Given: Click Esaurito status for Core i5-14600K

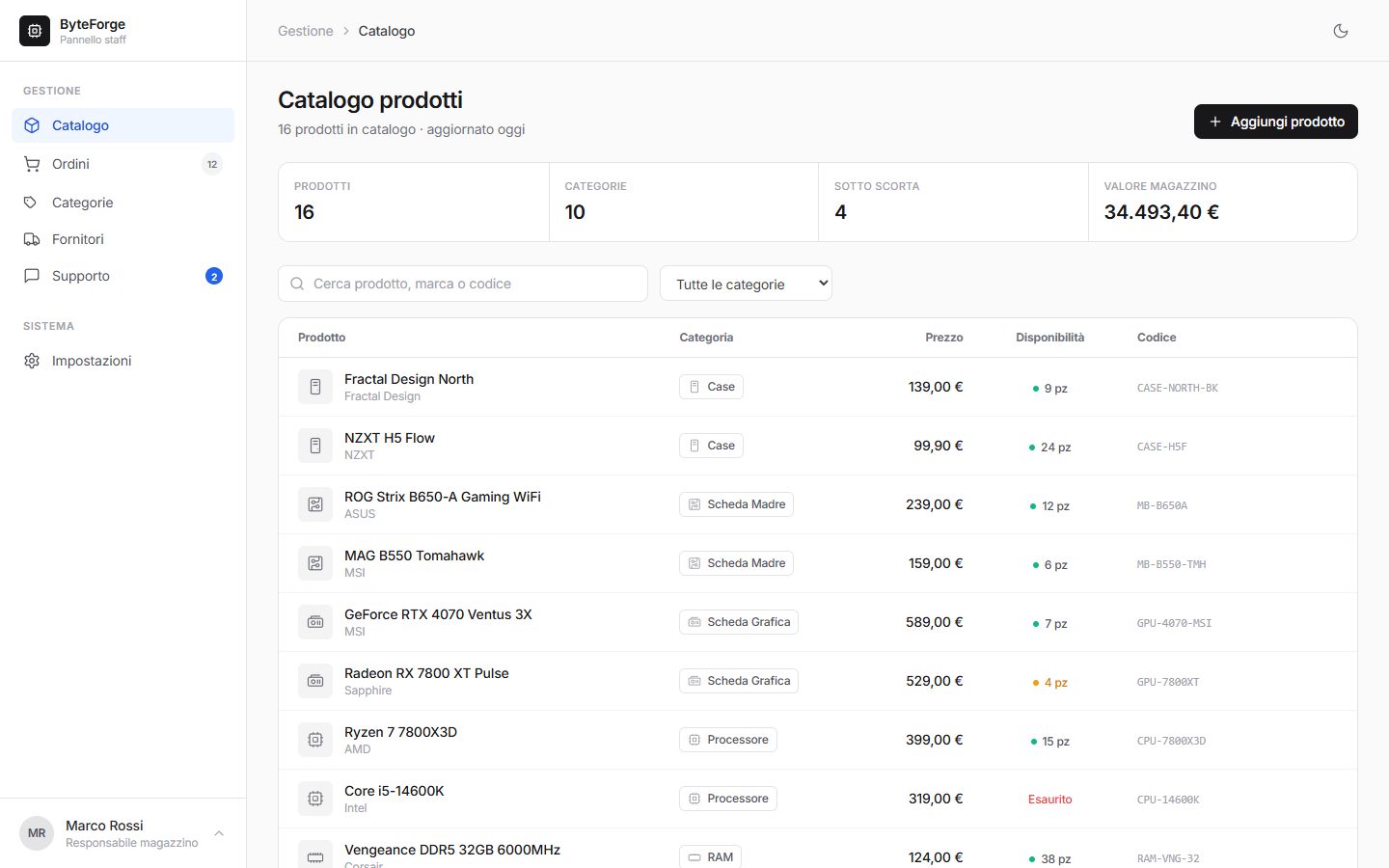Looking at the screenshot, I should [x=1049, y=800].
